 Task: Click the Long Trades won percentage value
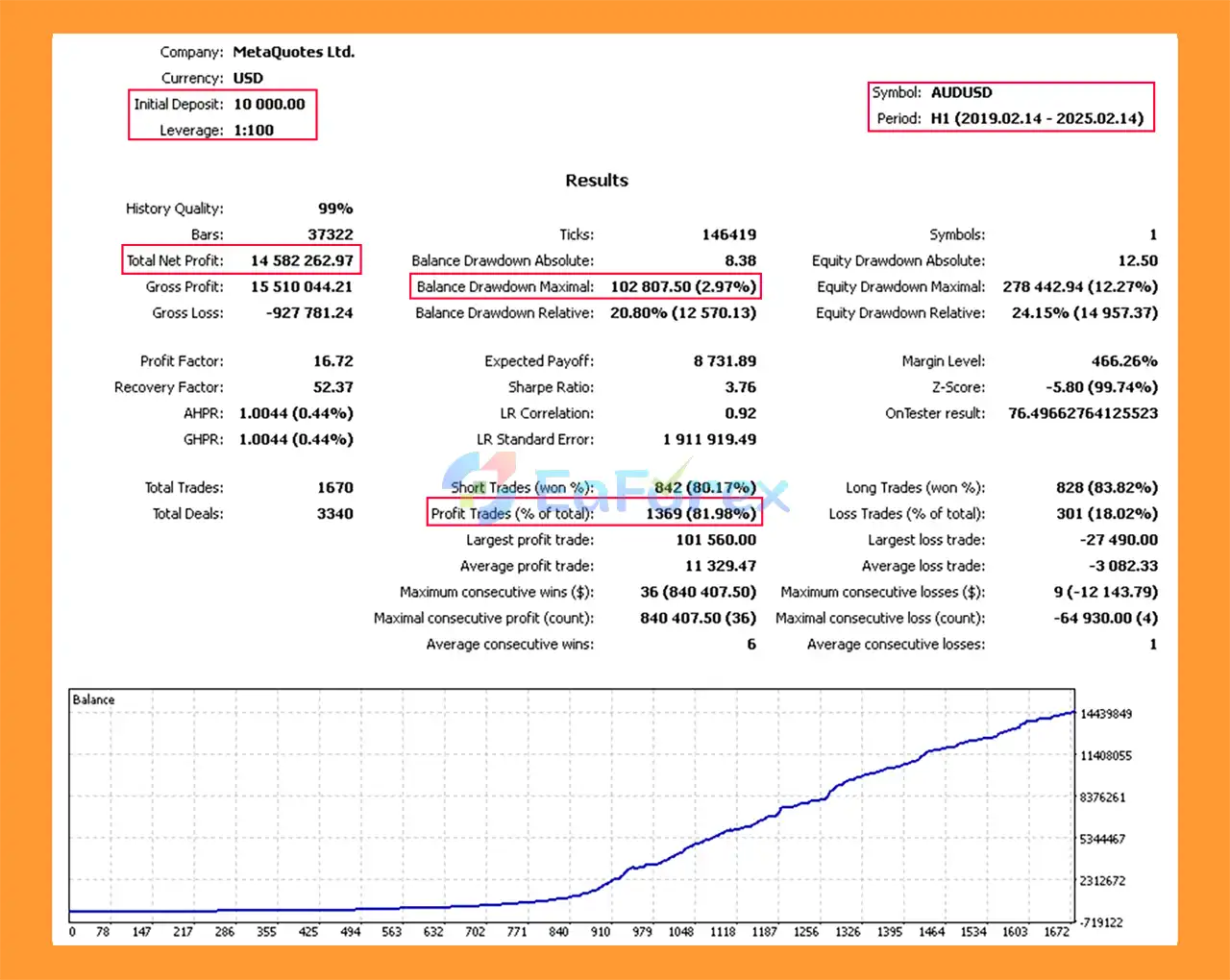tap(1106, 487)
